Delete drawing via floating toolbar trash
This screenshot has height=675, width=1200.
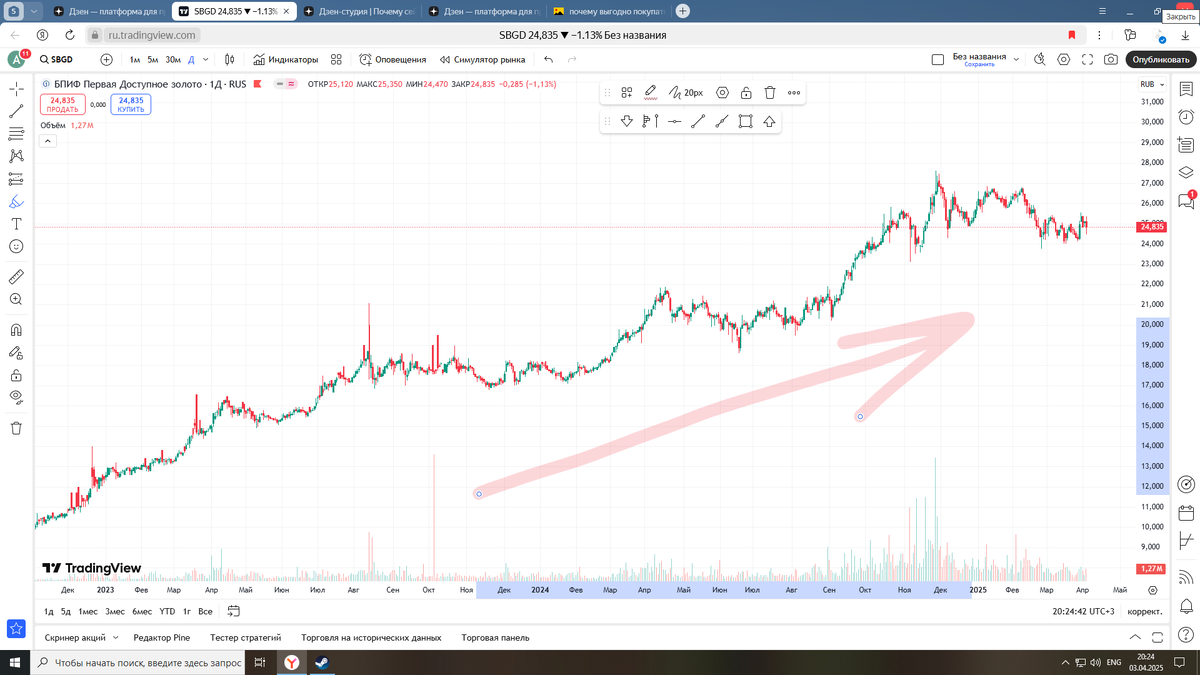click(x=770, y=93)
